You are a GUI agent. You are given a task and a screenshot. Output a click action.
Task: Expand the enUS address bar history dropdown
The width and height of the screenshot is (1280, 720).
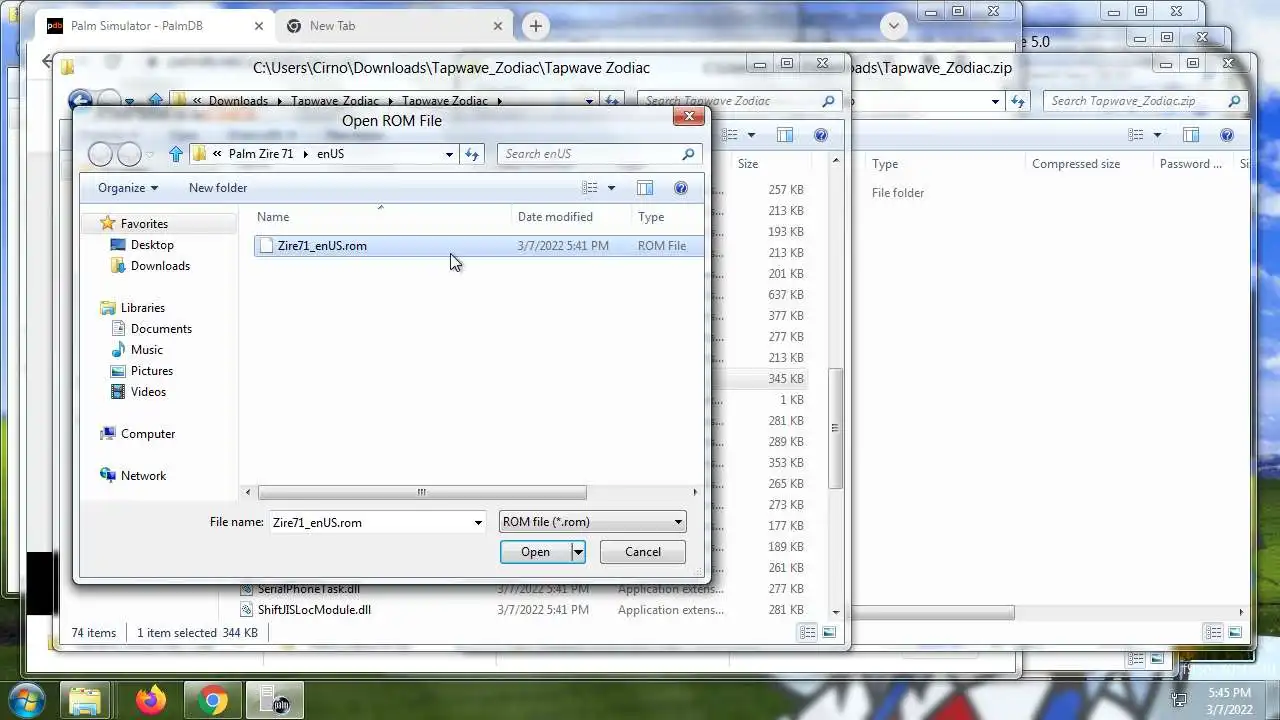click(449, 154)
